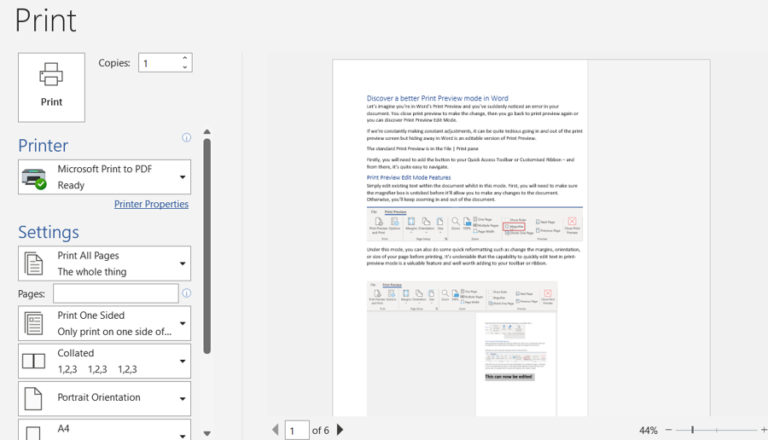The width and height of the screenshot is (768, 440).
Task: Open the Printer Properties link
Action: coord(151,204)
